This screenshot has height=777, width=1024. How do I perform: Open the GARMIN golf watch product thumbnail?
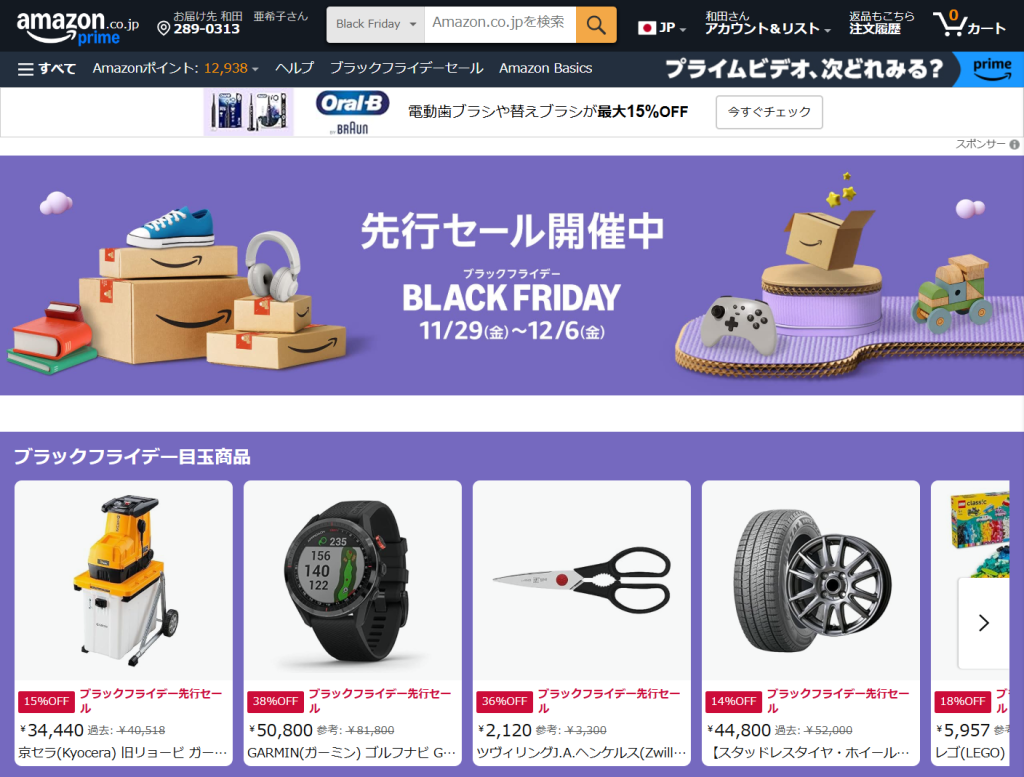[x=353, y=581]
